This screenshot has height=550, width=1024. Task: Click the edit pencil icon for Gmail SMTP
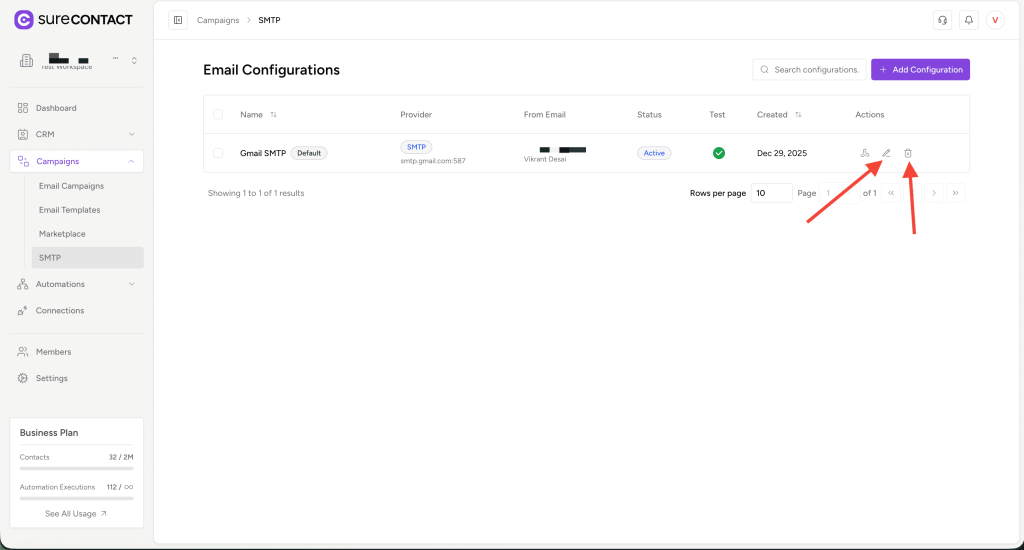(886, 153)
